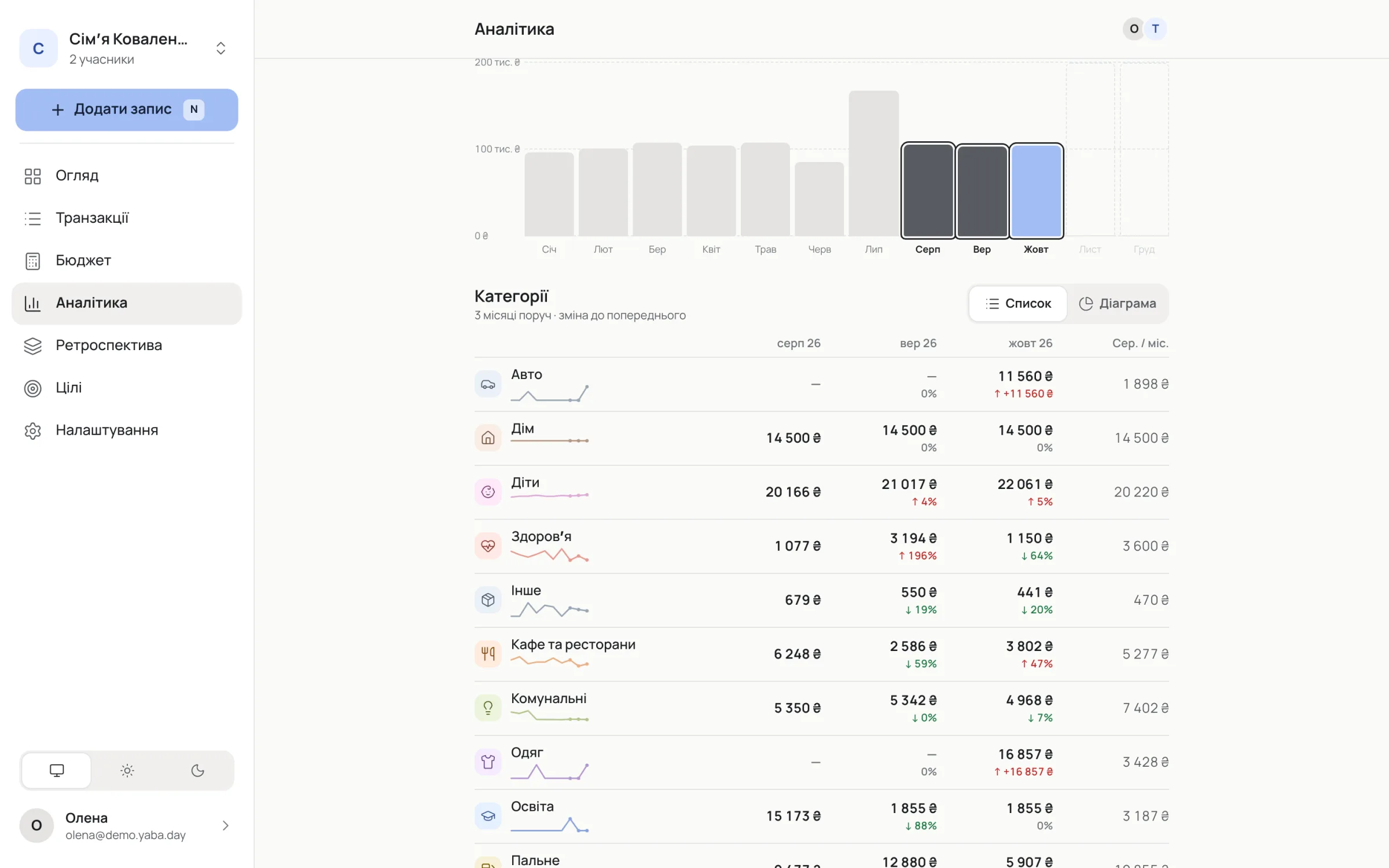Click the жовт 26 column header
This screenshot has height=868, width=1389.
coord(1030,343)
